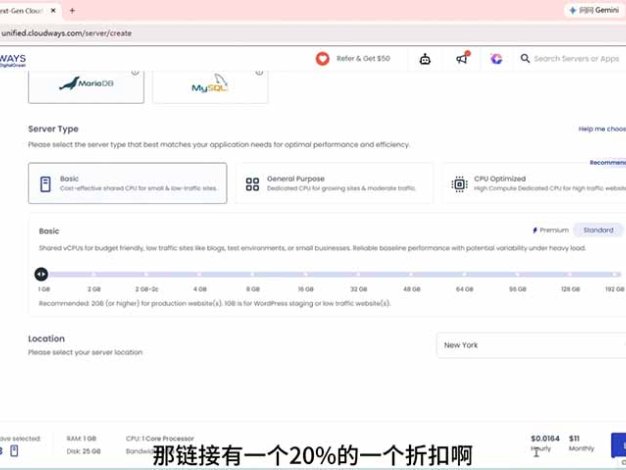Choose the 16 GB size mark
This screenshot has width=626, height=470.
305,274
